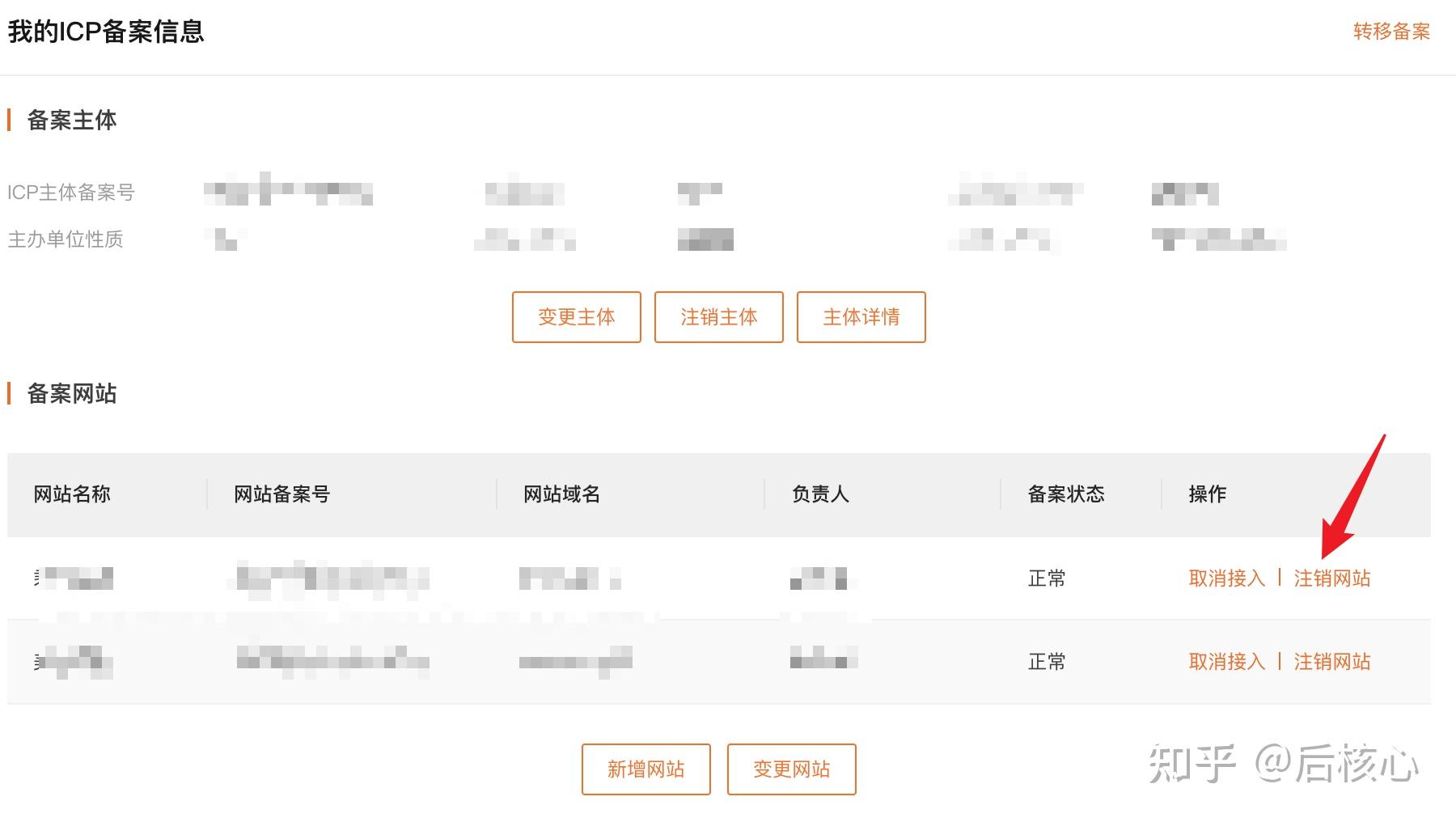Click the 正常 status in the first row
The width and height of the screenshot is (1456, 822).
[x=1047, y=578]
